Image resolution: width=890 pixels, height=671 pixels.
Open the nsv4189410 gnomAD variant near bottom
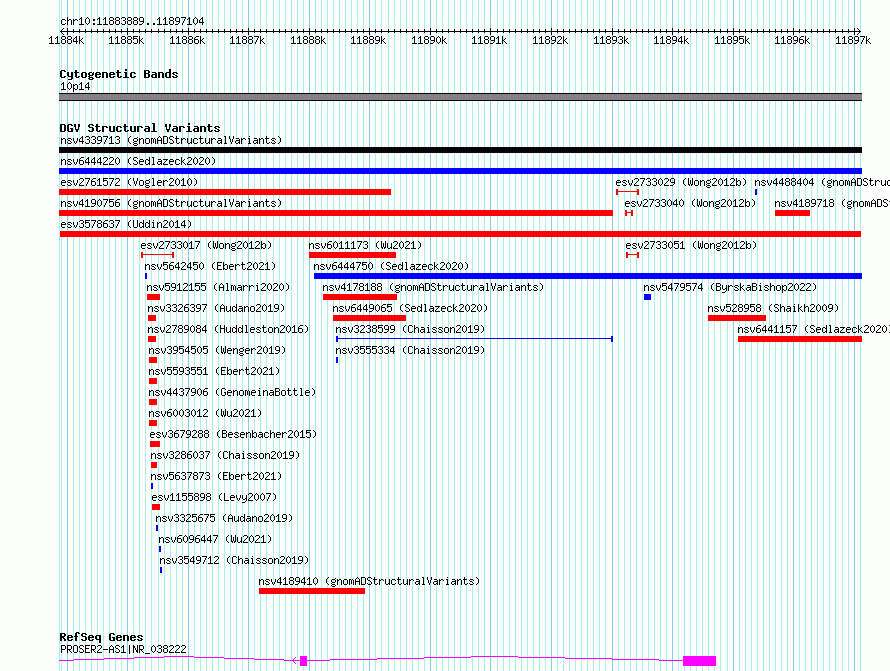(312, 591)
